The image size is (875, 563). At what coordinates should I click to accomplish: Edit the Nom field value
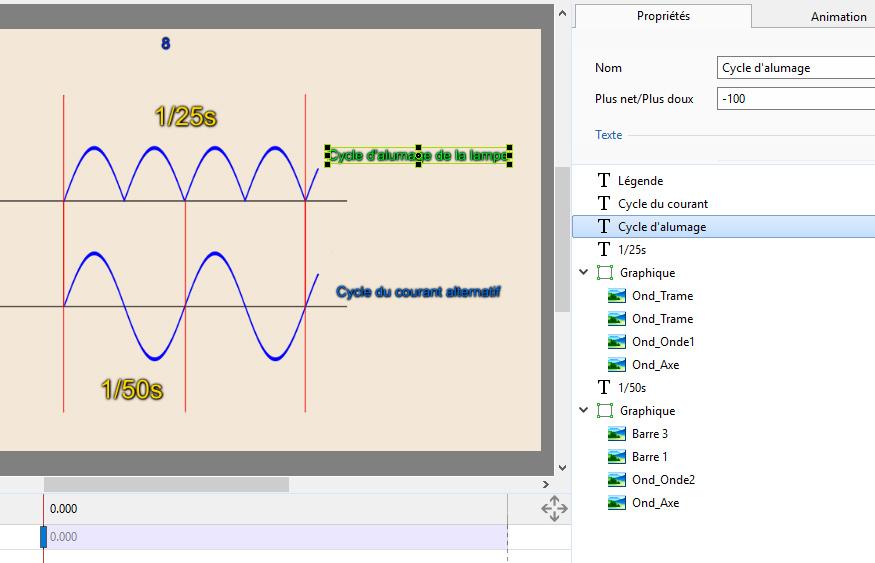(x=795, y=68)
